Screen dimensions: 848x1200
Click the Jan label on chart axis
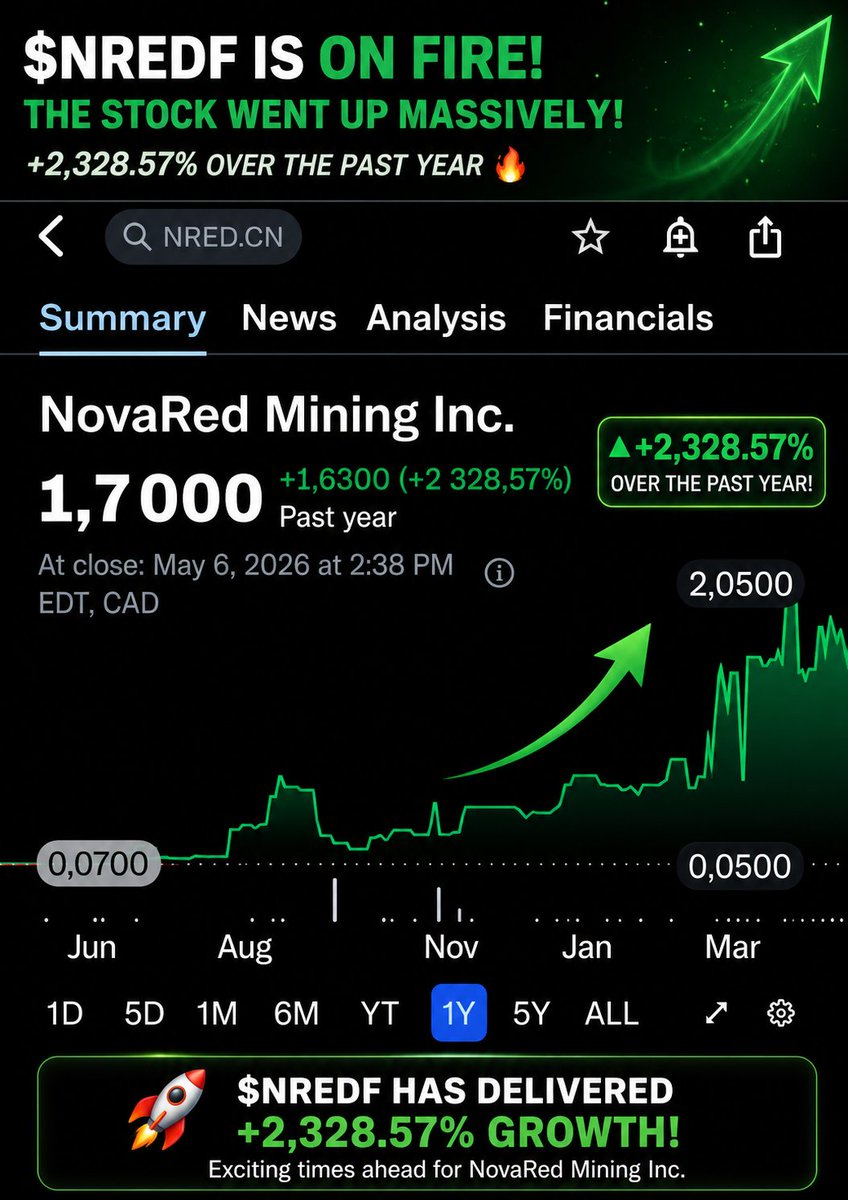pyautogui.click(x=587, y=946)
